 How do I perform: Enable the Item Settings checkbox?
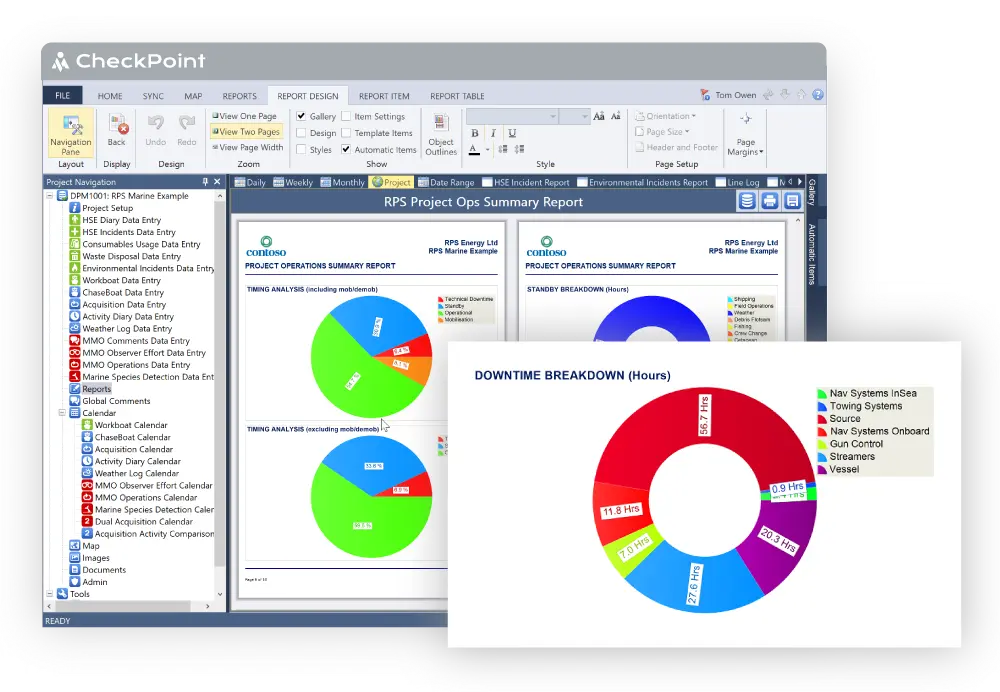point(346,116)
